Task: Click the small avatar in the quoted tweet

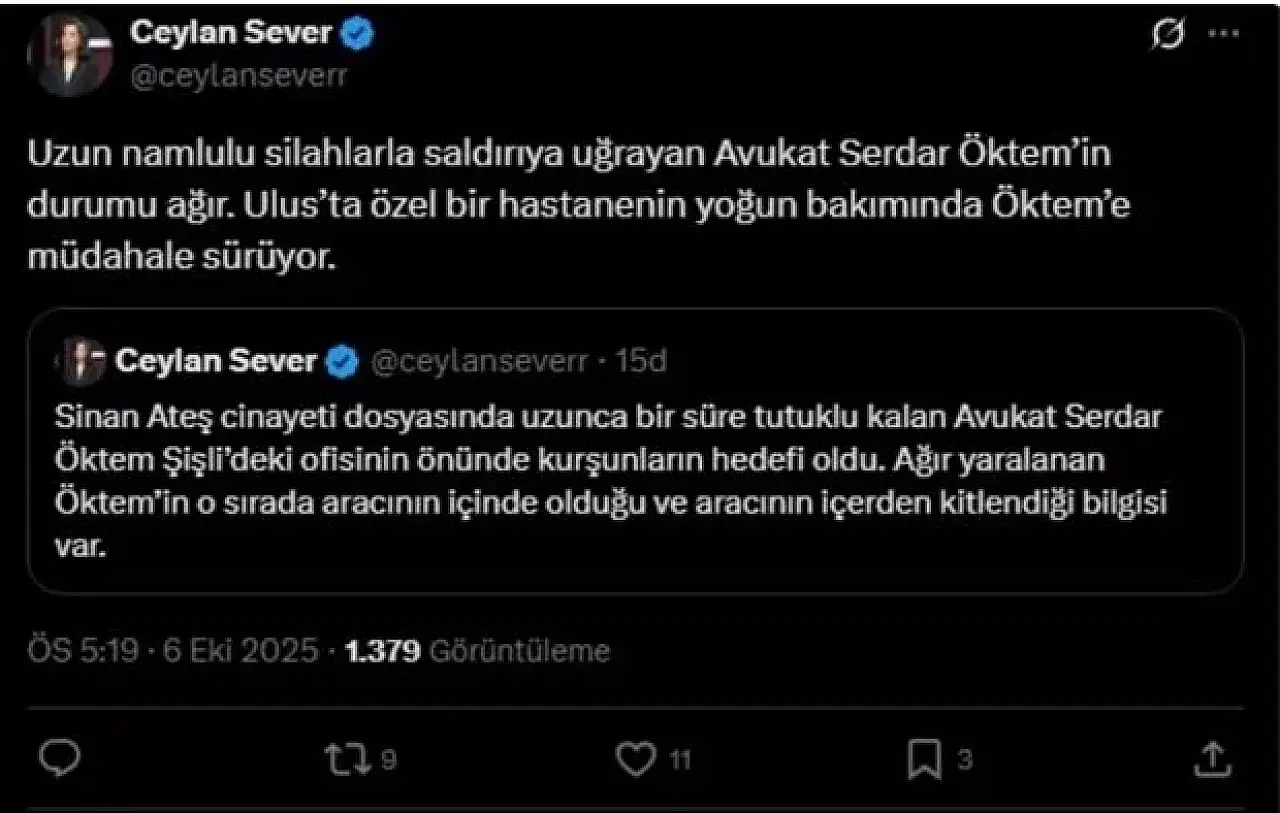Action: 85,362
